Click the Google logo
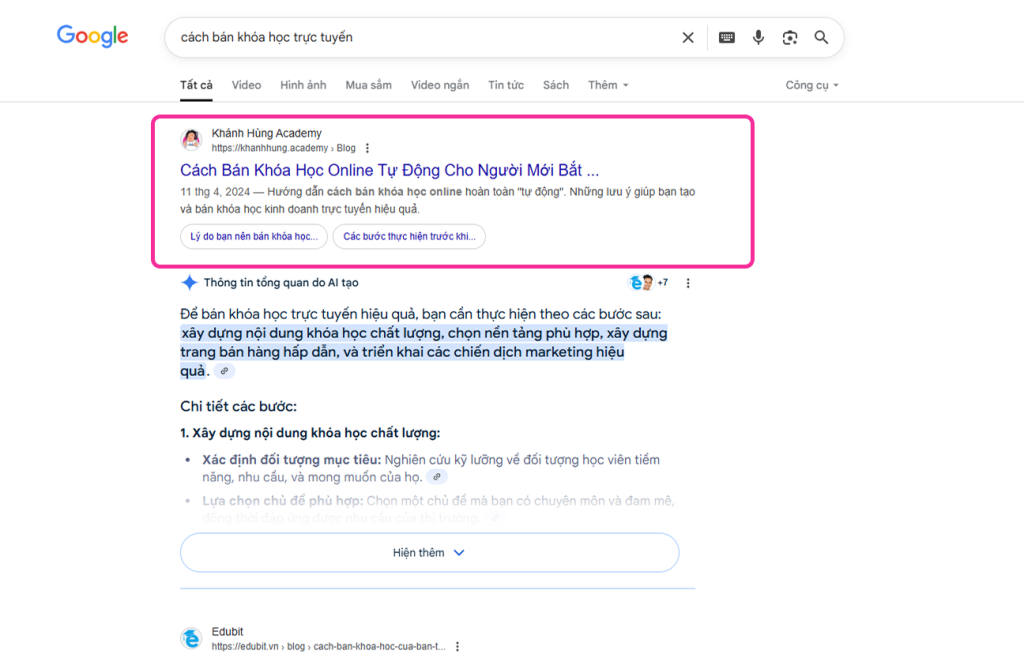The width and height of the screenshot is (1024, 658). (92, 36)
